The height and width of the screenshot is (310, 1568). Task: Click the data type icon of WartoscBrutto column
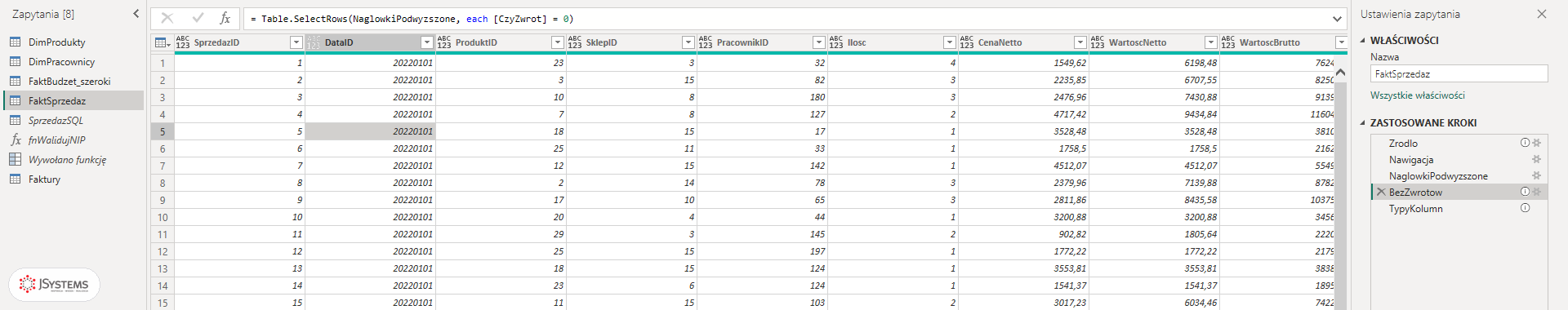1228,42
